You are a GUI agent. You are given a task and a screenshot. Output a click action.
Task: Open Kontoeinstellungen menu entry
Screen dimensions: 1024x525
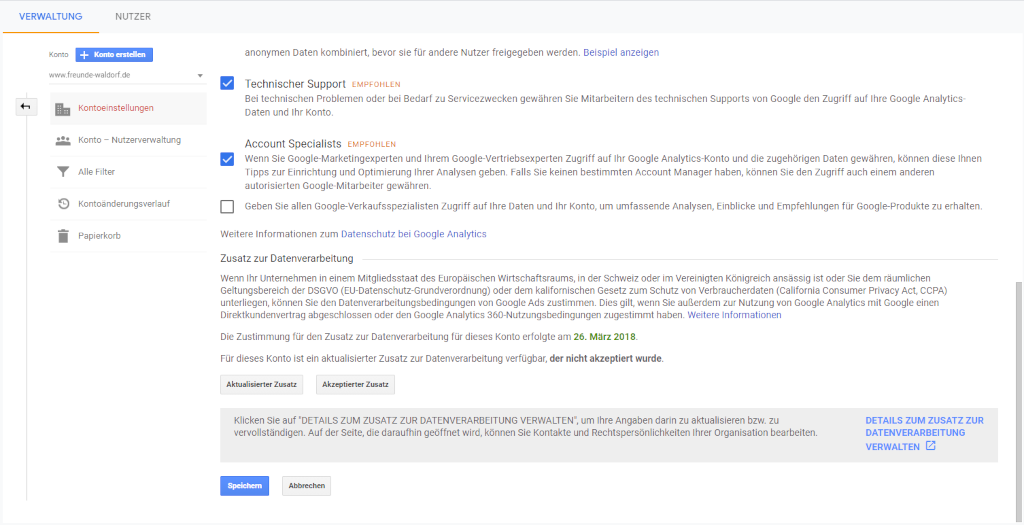point(129,108)
